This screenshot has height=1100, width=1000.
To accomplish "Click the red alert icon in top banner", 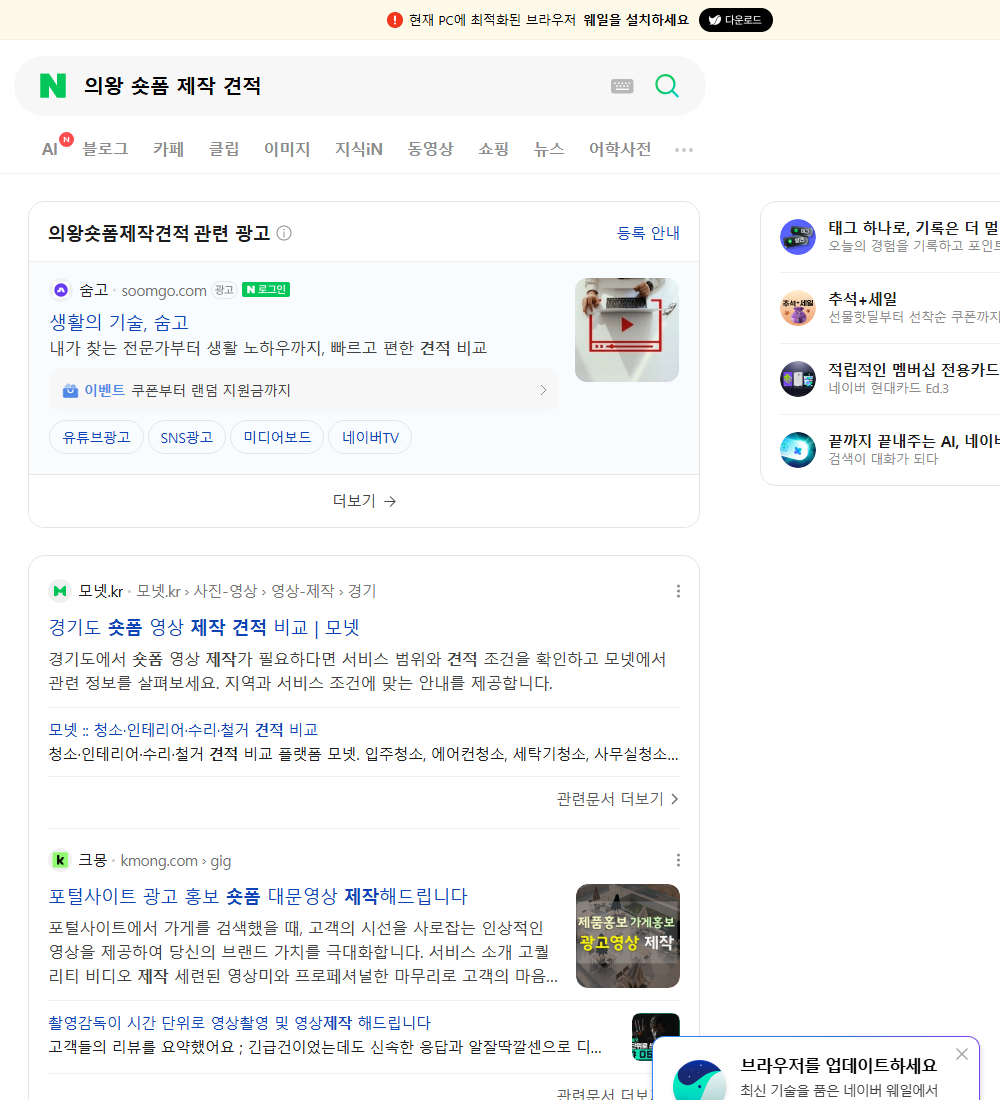I will (x=395, y=20).
